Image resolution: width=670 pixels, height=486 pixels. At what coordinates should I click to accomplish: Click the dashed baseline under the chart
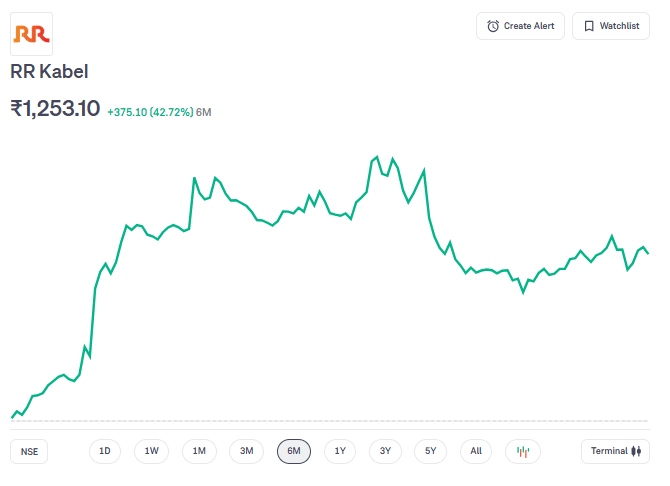coord(330,421)
